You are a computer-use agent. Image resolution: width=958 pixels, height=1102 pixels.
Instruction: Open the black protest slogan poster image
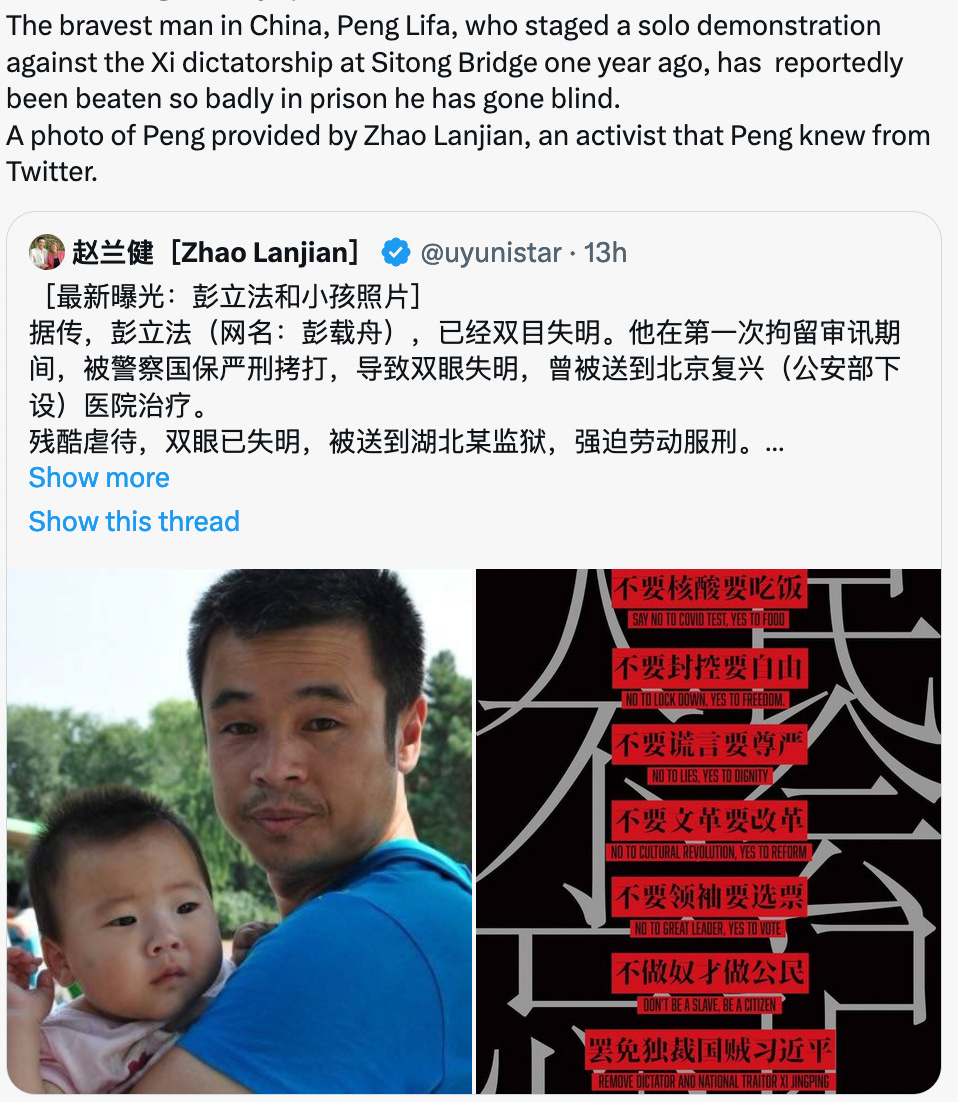pyautogui.click(x=708, y=831)
